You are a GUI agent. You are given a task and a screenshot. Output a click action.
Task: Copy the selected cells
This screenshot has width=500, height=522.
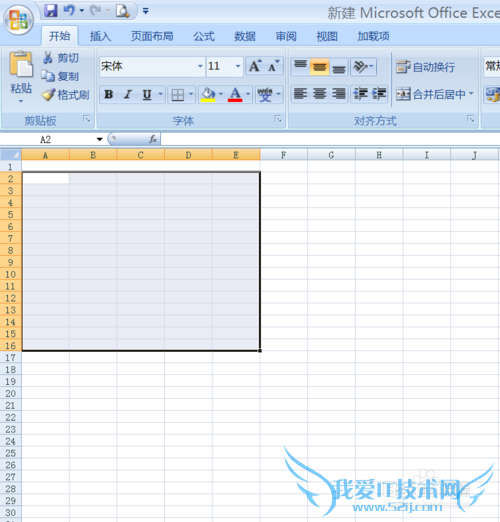click(60, 76)
